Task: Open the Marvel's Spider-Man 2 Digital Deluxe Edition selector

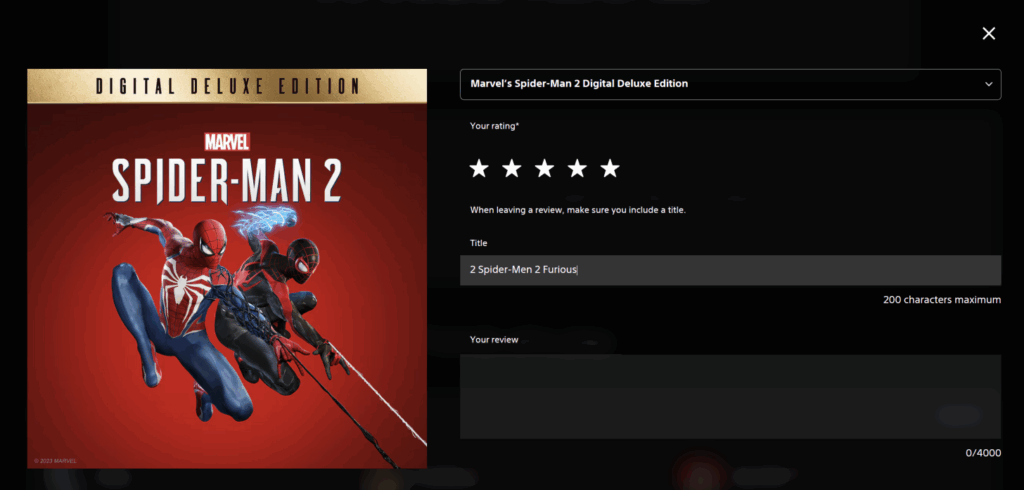Action: point(730,84)
